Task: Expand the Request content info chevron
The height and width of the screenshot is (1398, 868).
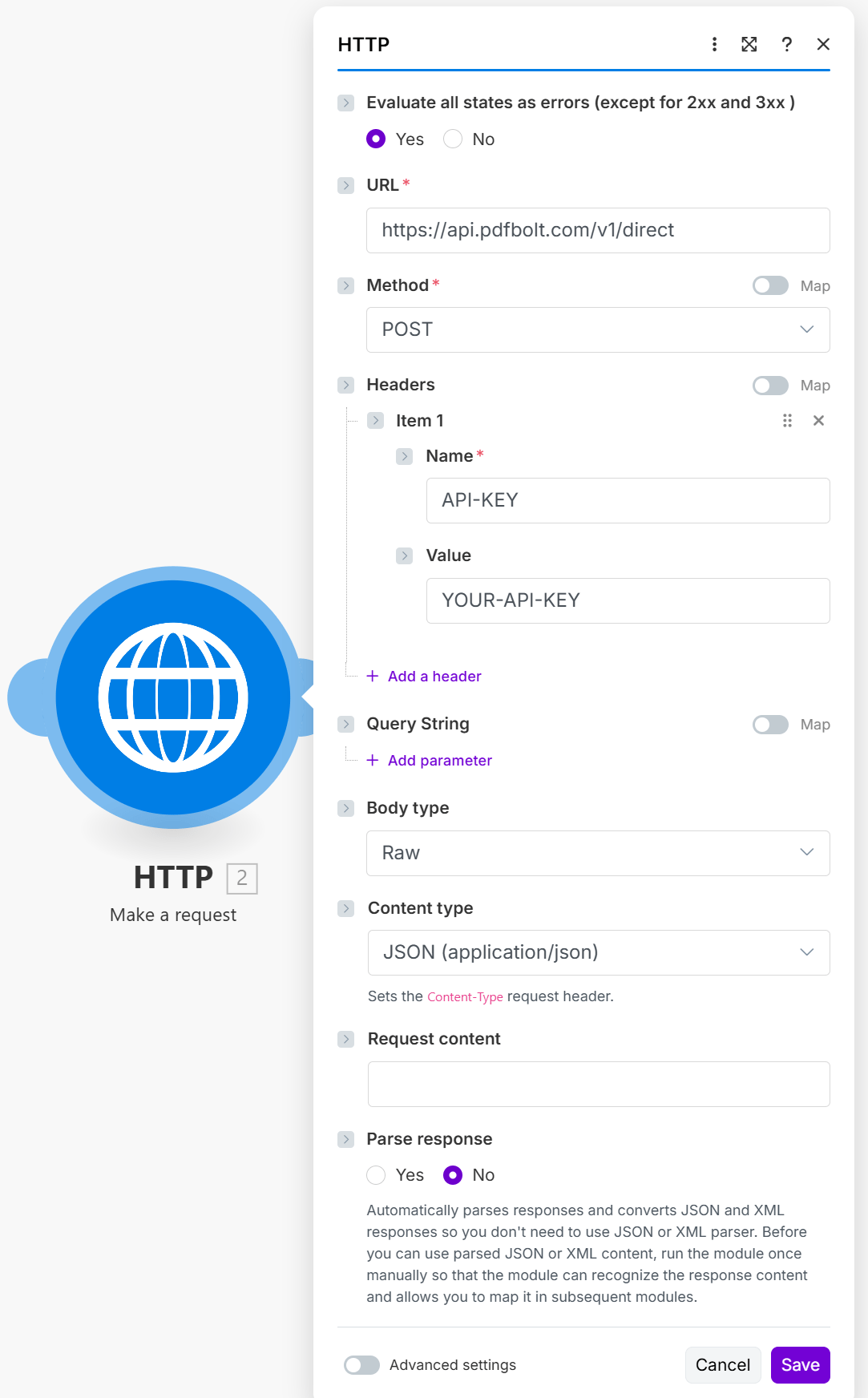Action: pyautogui.click(x=345, y=1039)
